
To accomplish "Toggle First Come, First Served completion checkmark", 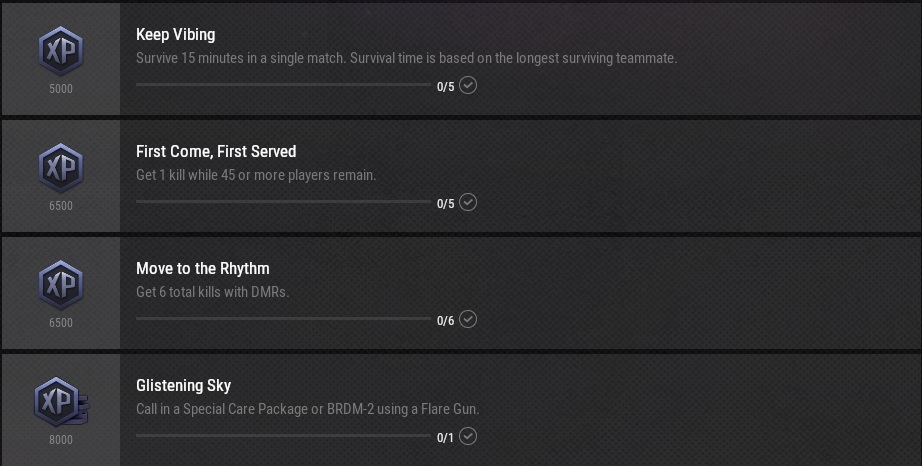I will click(468, 202).
